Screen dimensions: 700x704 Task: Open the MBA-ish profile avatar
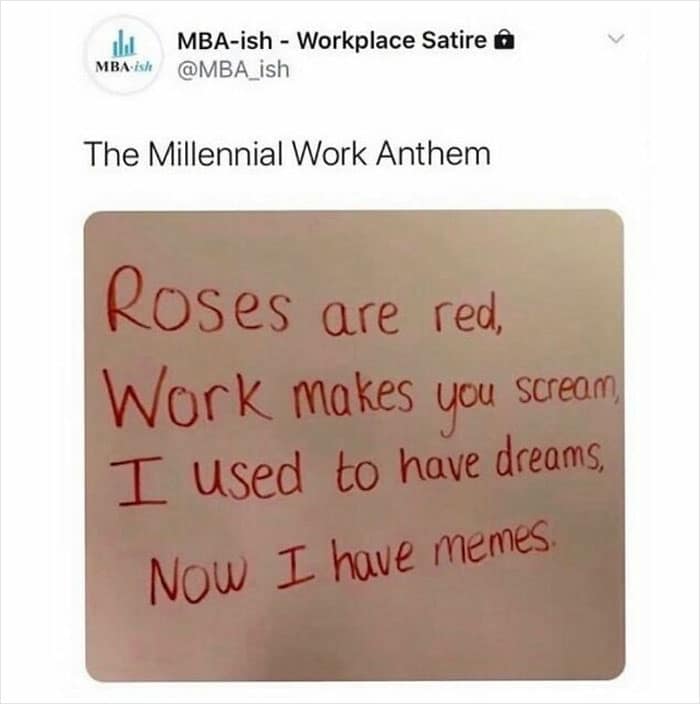[x=124, y=55]
